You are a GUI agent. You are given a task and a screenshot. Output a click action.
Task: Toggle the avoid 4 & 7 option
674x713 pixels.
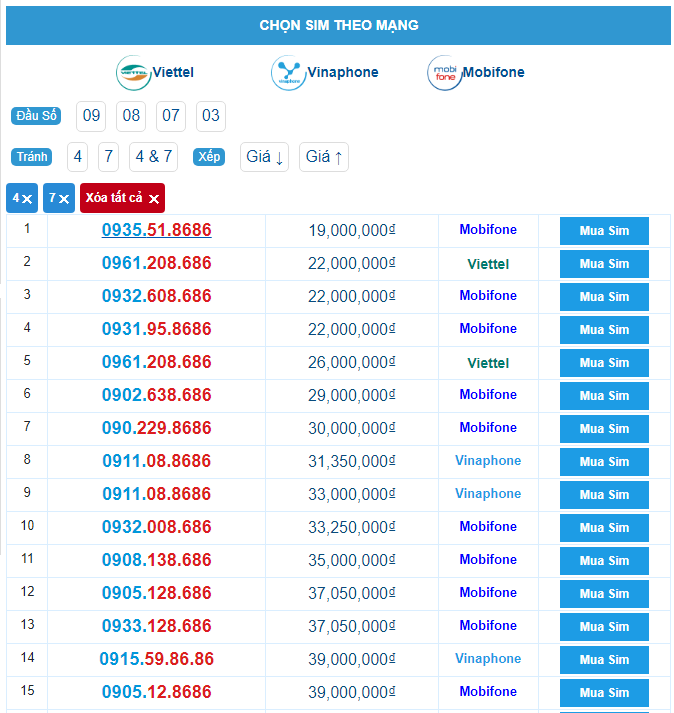point(154,157)
